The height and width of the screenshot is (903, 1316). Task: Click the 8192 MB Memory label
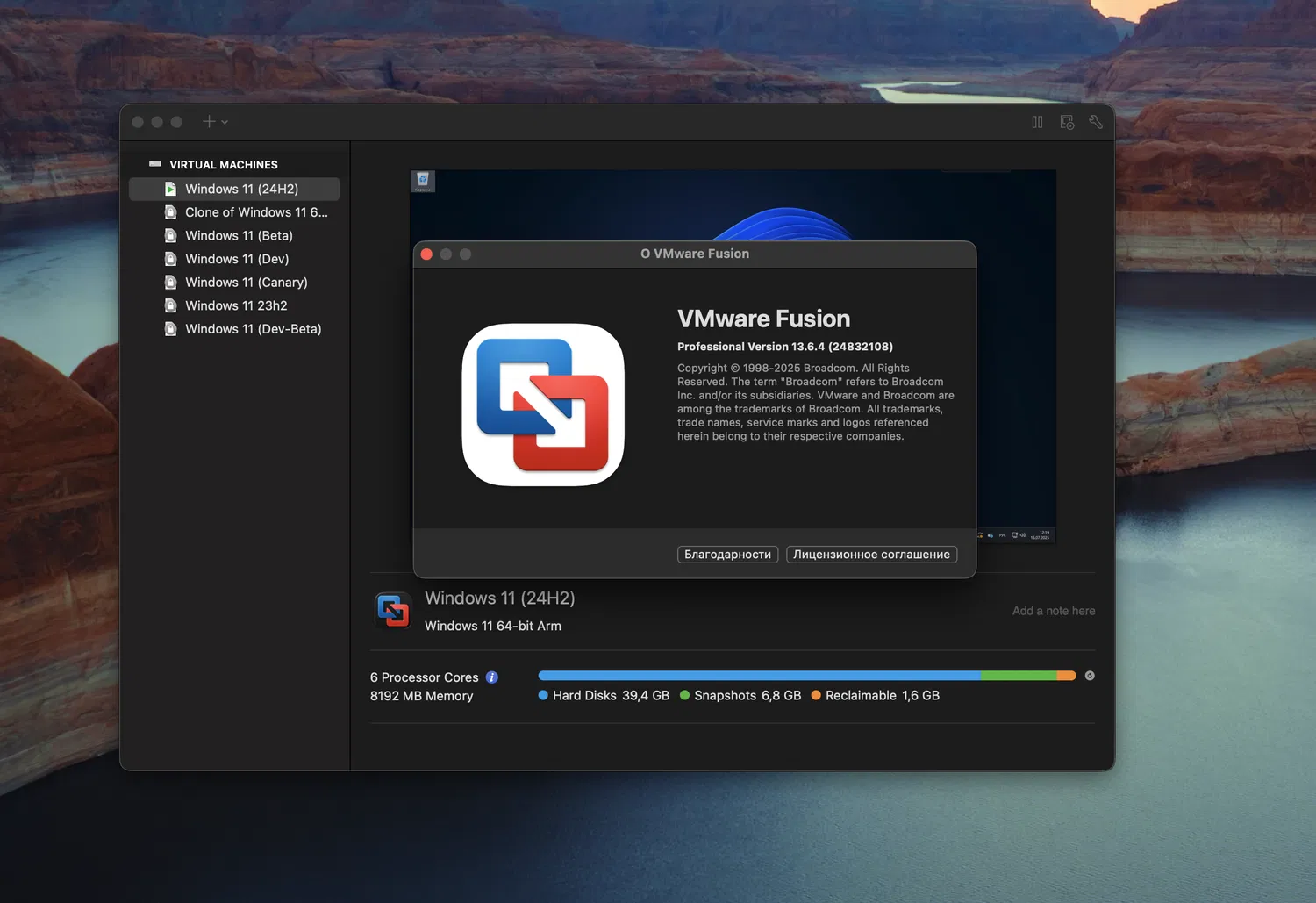(x=422, y=696)
